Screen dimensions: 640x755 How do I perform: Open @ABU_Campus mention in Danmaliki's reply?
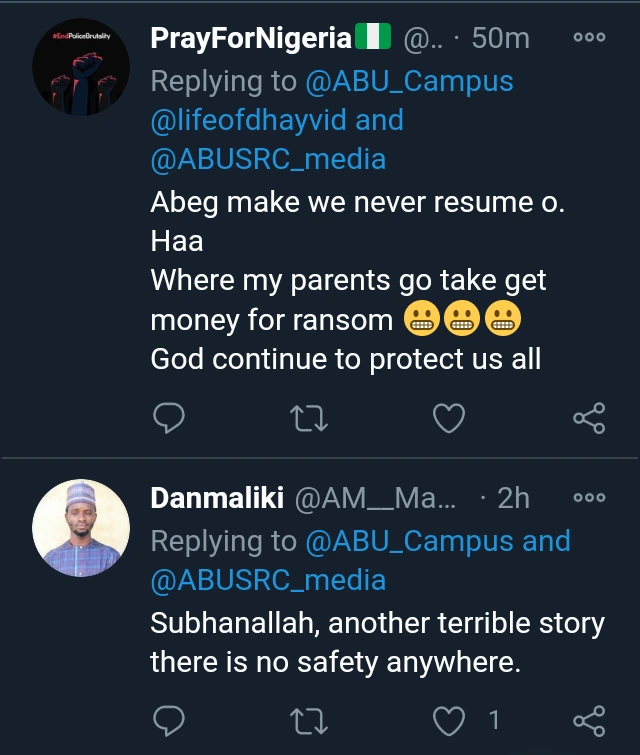pos(408,541)
